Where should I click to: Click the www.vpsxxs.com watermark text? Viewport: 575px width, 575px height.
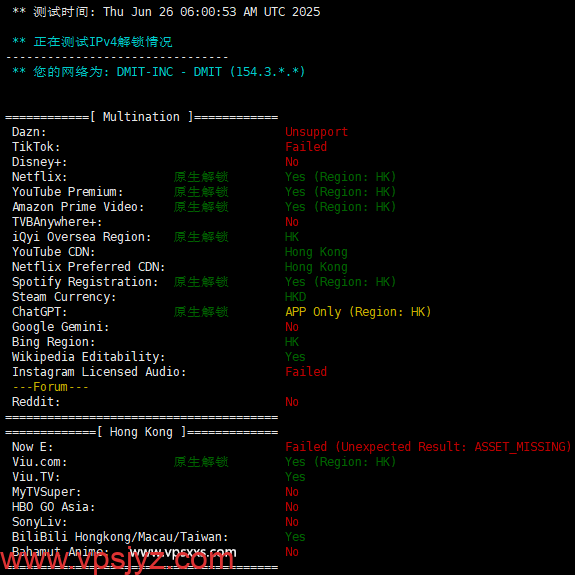tap(183, 552)
